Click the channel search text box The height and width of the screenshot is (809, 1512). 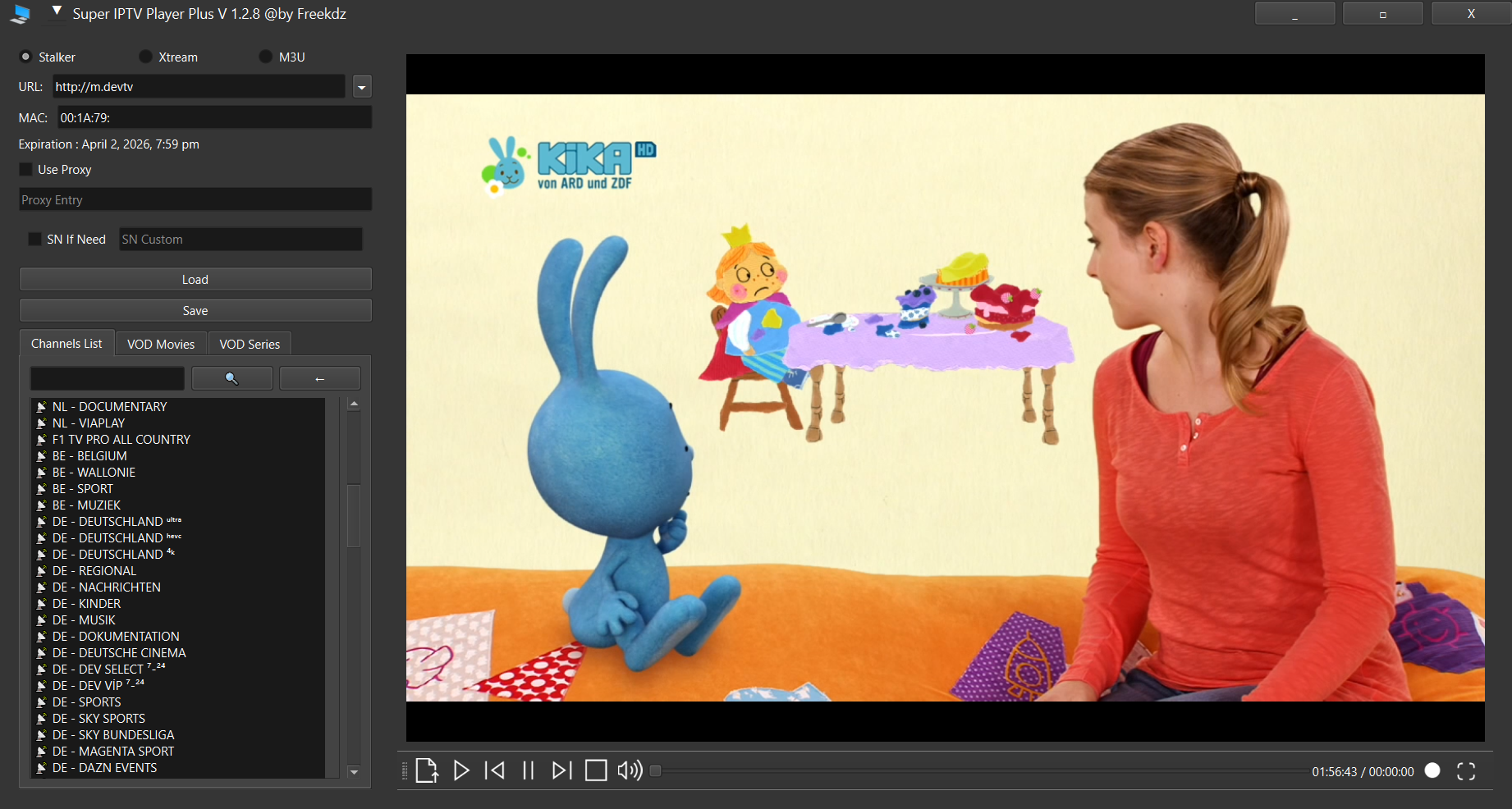(107, 378)
